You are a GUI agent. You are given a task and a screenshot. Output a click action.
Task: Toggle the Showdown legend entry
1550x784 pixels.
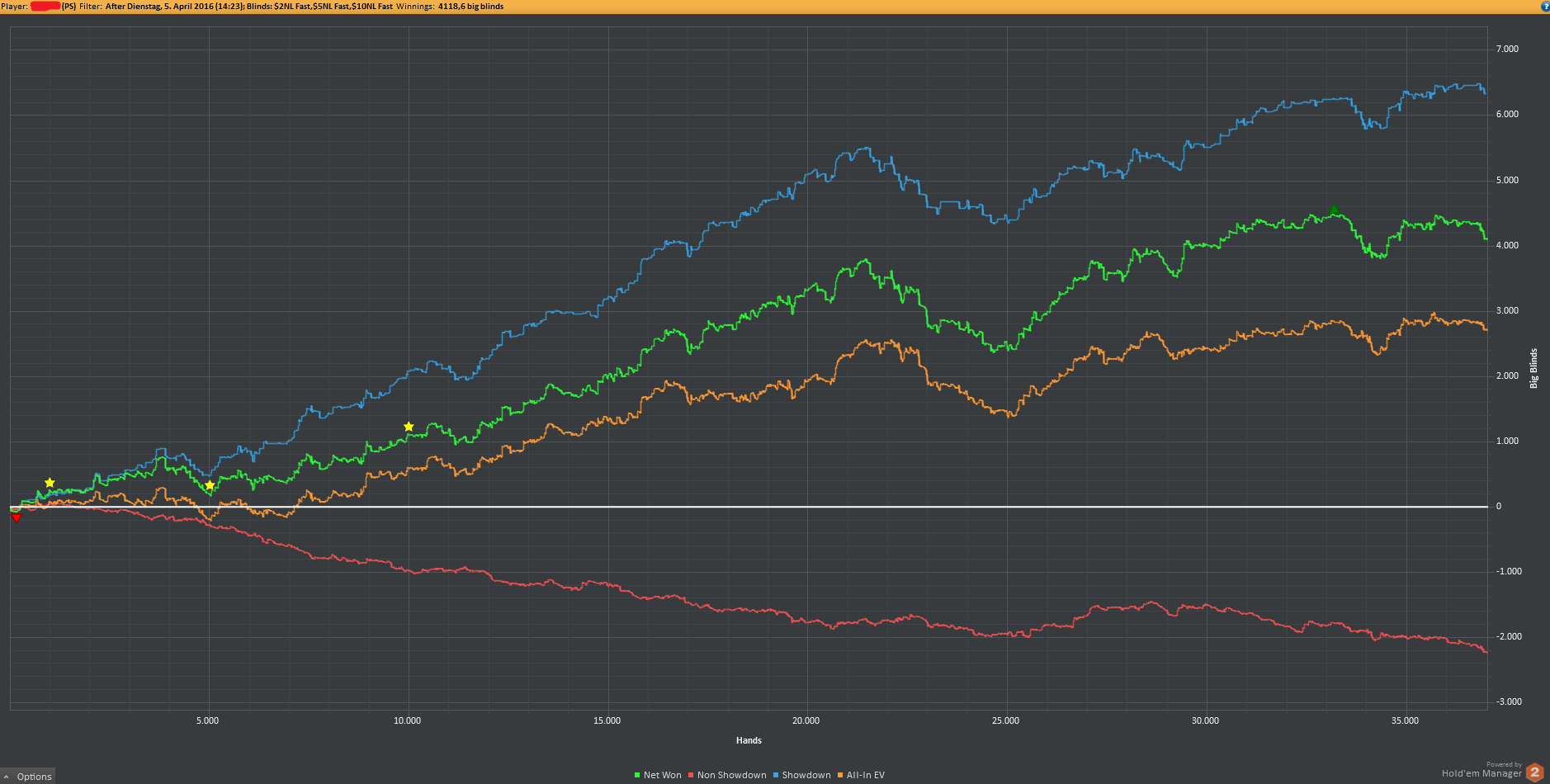801,775
